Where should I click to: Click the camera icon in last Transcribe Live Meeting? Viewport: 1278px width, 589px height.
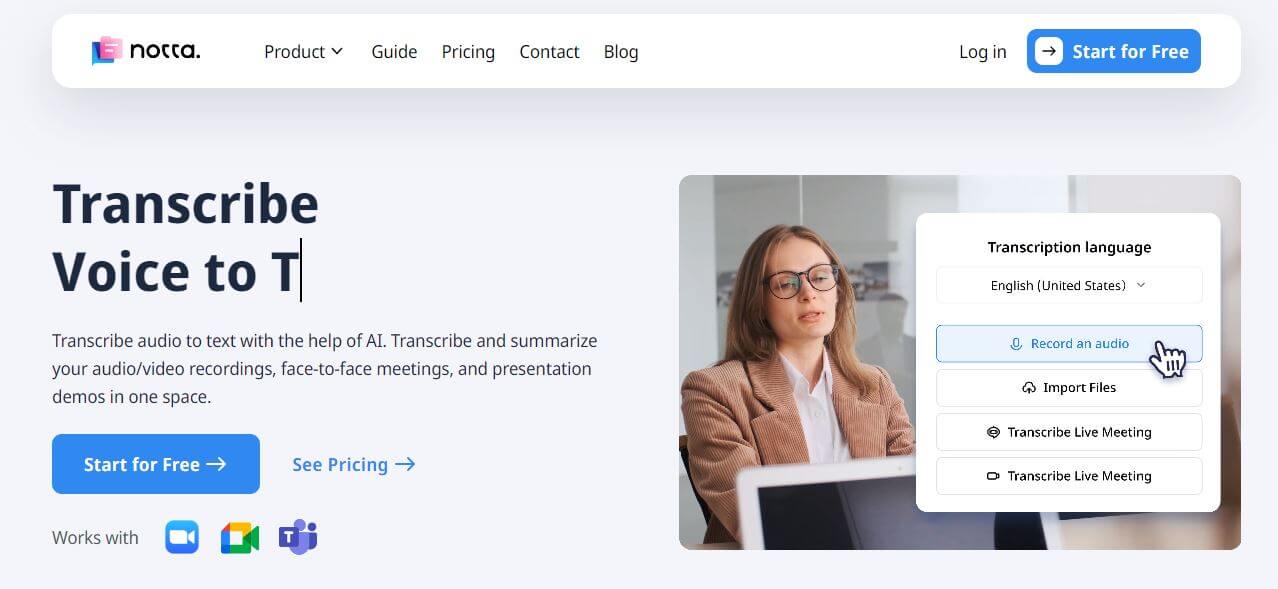(x=993, y=476)
